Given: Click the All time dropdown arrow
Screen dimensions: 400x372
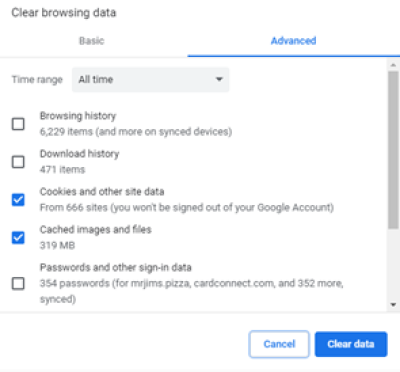Looking at the screenshot, I should 219,79.
